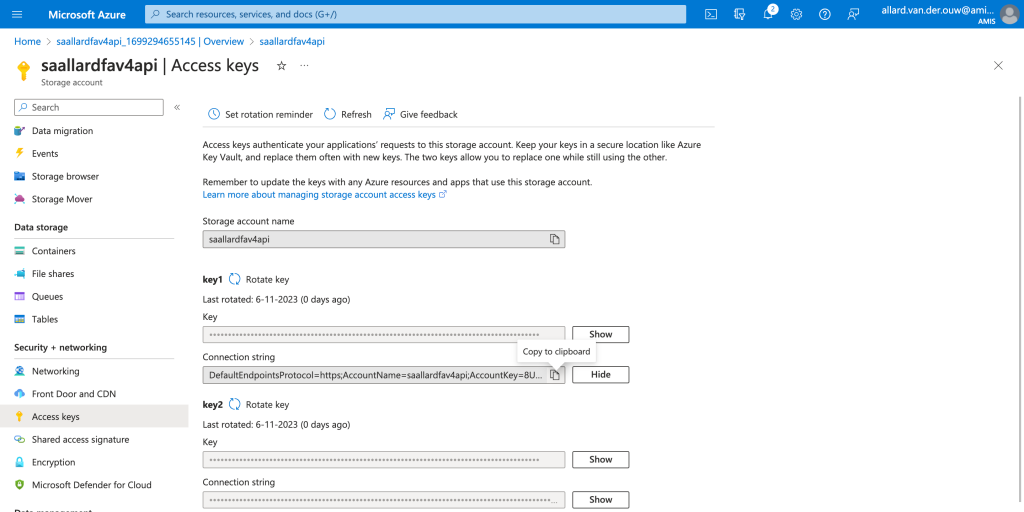Refresh the access keys

point(347,114)
